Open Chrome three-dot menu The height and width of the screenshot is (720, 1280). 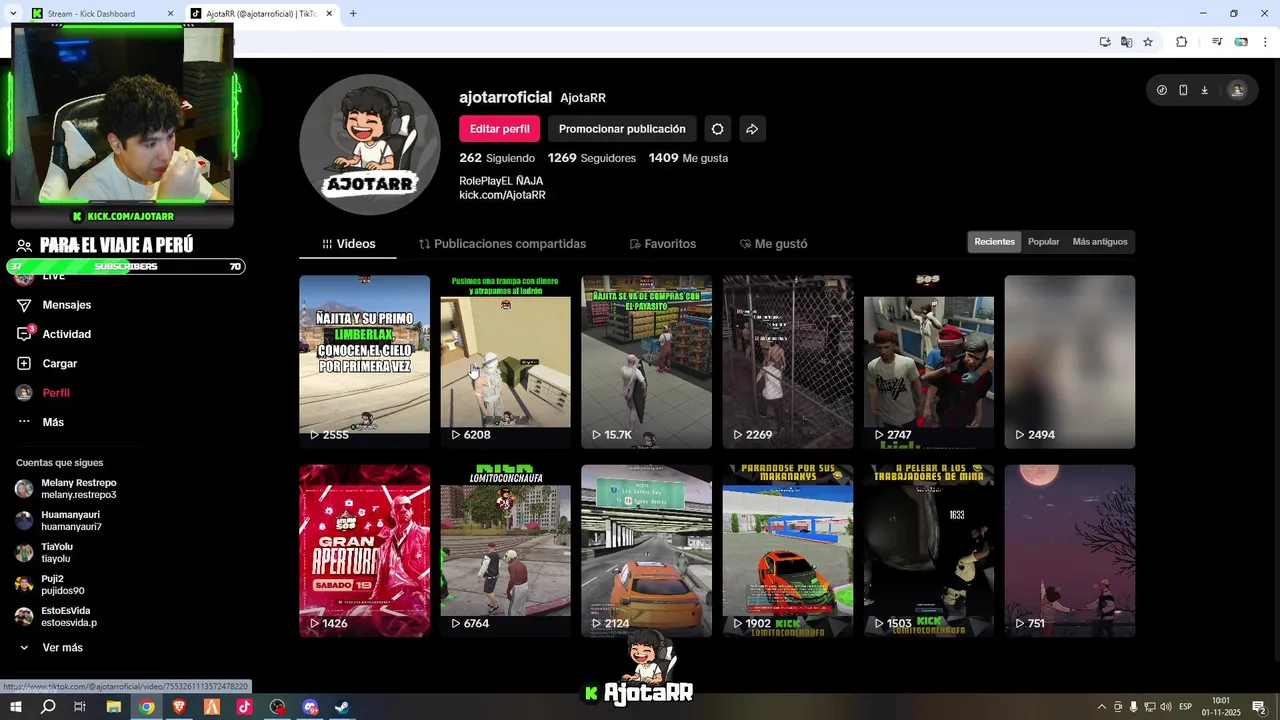click(x=1265, y=42)
